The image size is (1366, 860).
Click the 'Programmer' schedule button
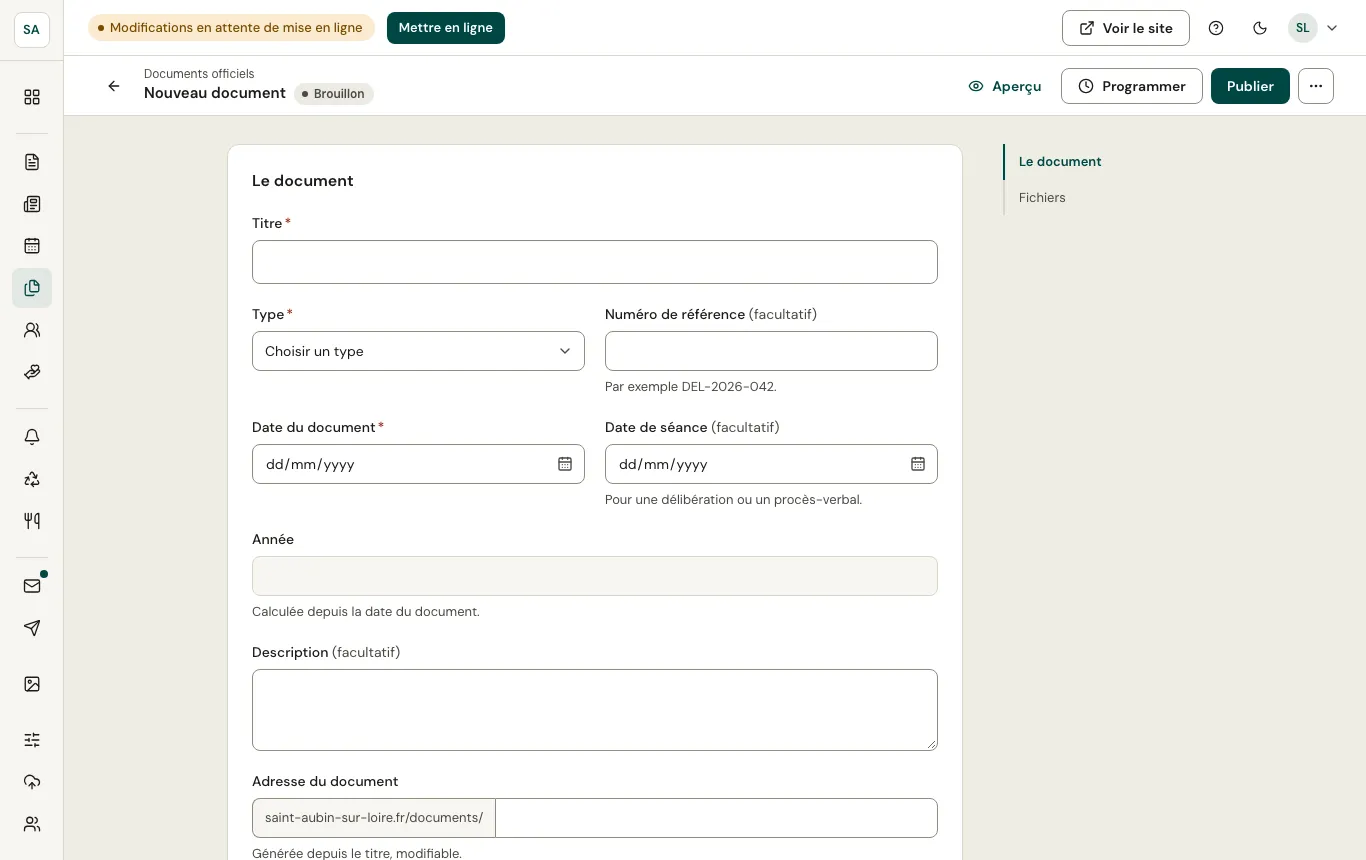pyautogui.click(x=1132, y=86)
